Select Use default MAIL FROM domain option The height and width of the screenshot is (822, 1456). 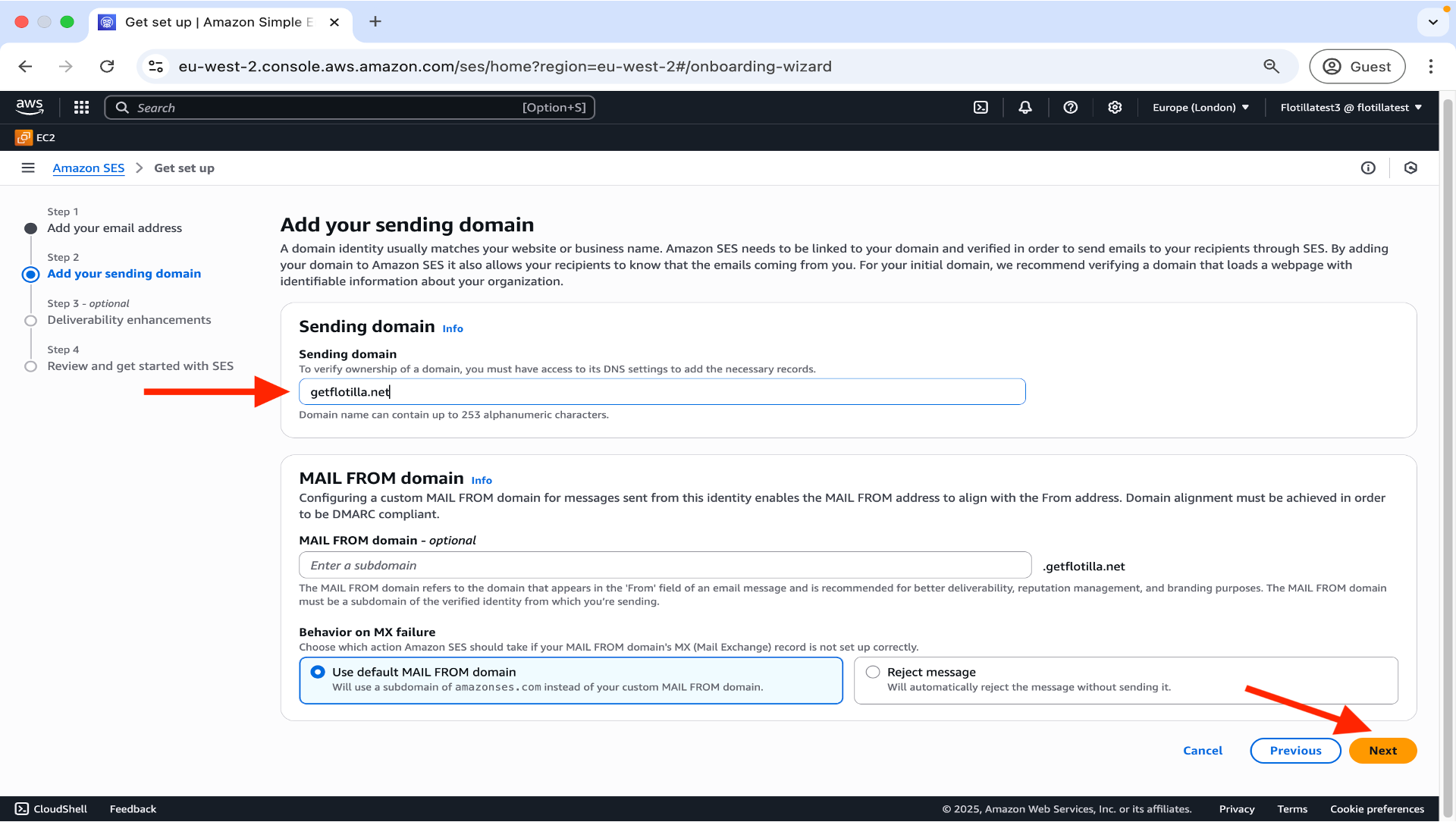pyautogui.click(x=318, y=672)
